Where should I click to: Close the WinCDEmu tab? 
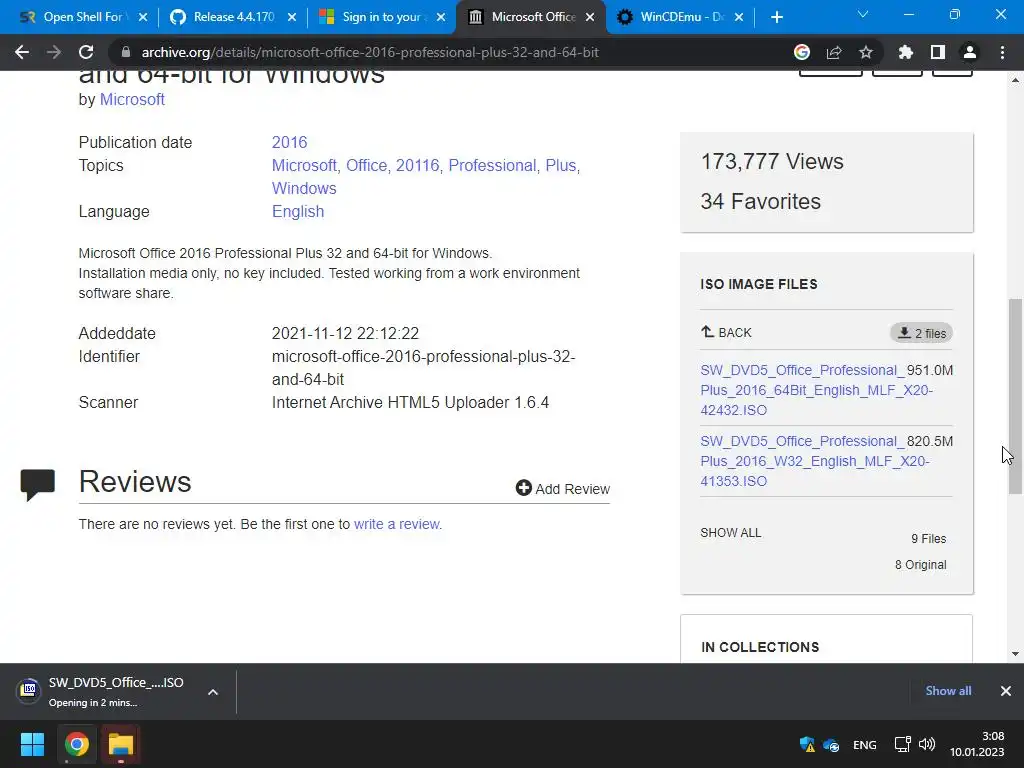point(739,17)
